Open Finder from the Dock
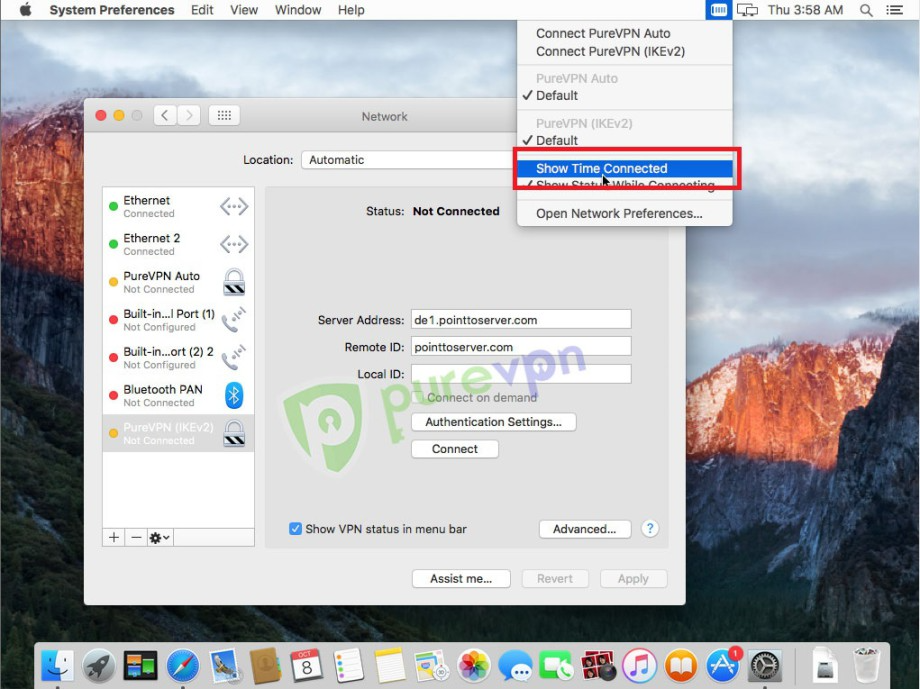This screenshot has width=920, height=689. point(57,666)
